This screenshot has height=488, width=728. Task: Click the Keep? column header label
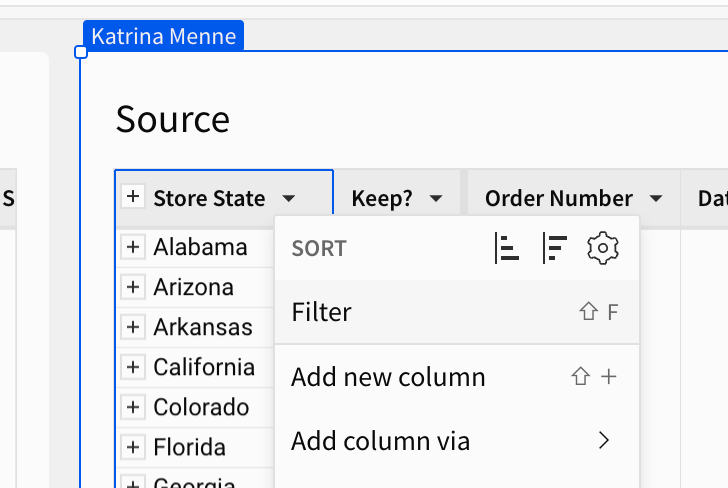point(382,199)
